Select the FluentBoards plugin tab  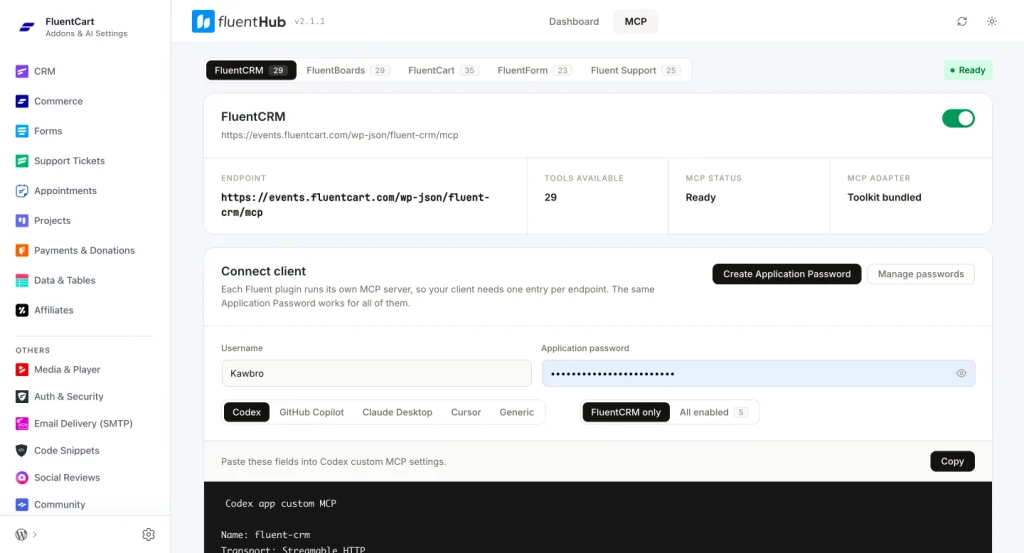(347, 71)
